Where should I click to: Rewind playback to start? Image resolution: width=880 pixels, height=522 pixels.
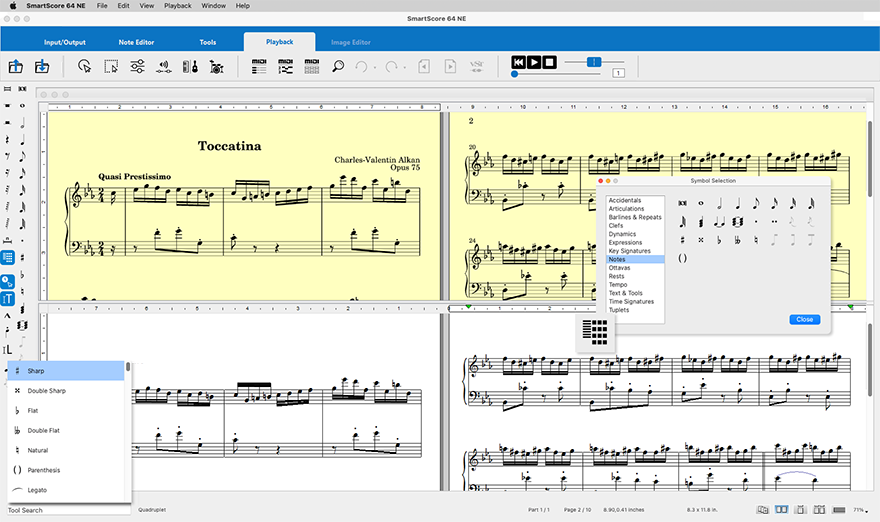(518, 62)
